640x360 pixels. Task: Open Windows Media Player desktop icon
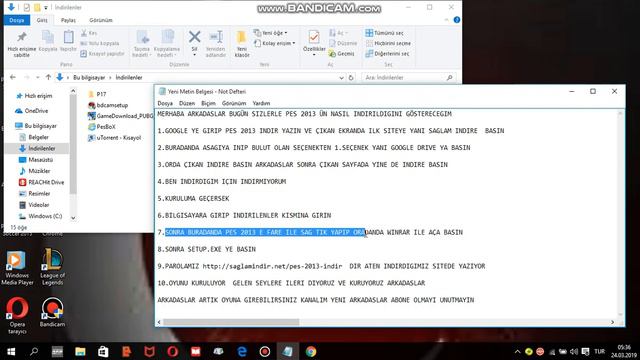17,267
